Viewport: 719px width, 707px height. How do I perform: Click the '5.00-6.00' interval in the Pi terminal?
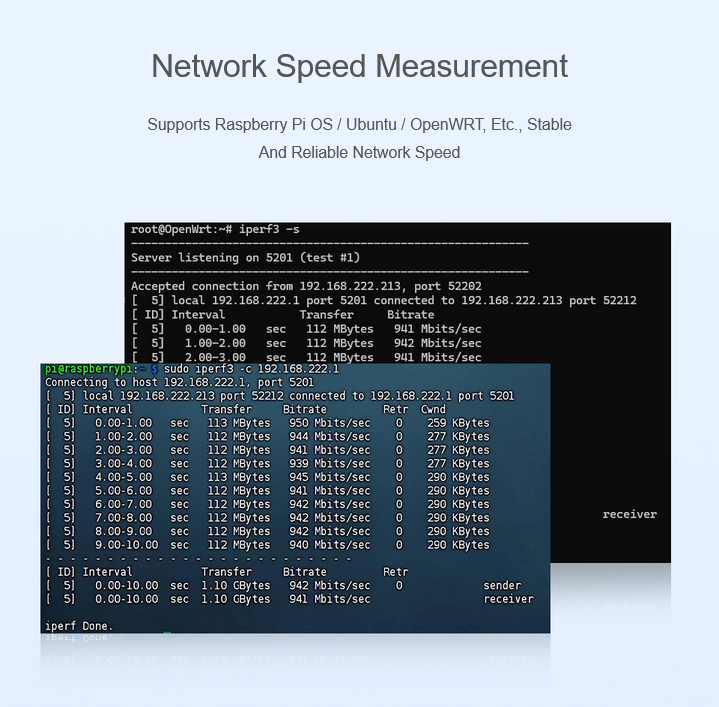123,491
